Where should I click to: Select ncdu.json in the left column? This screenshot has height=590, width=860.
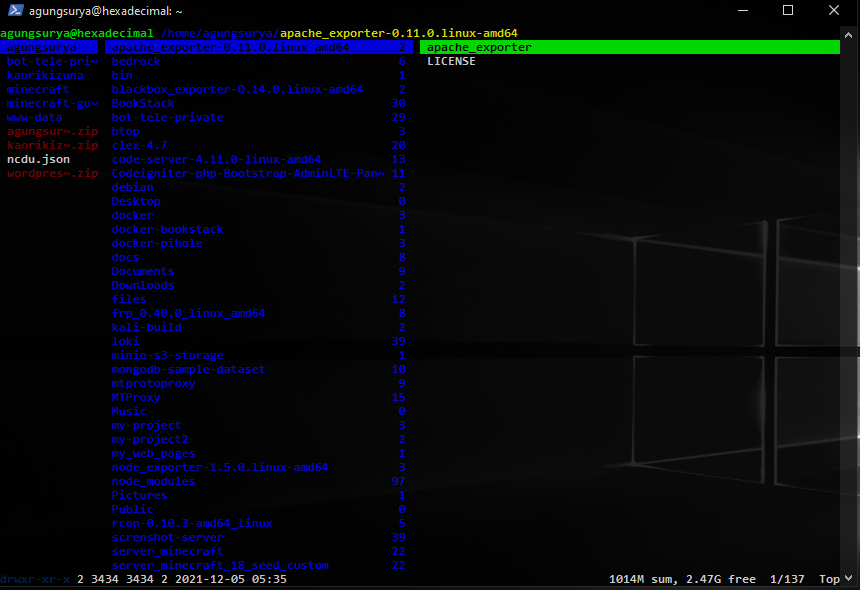tap(38, 159)
